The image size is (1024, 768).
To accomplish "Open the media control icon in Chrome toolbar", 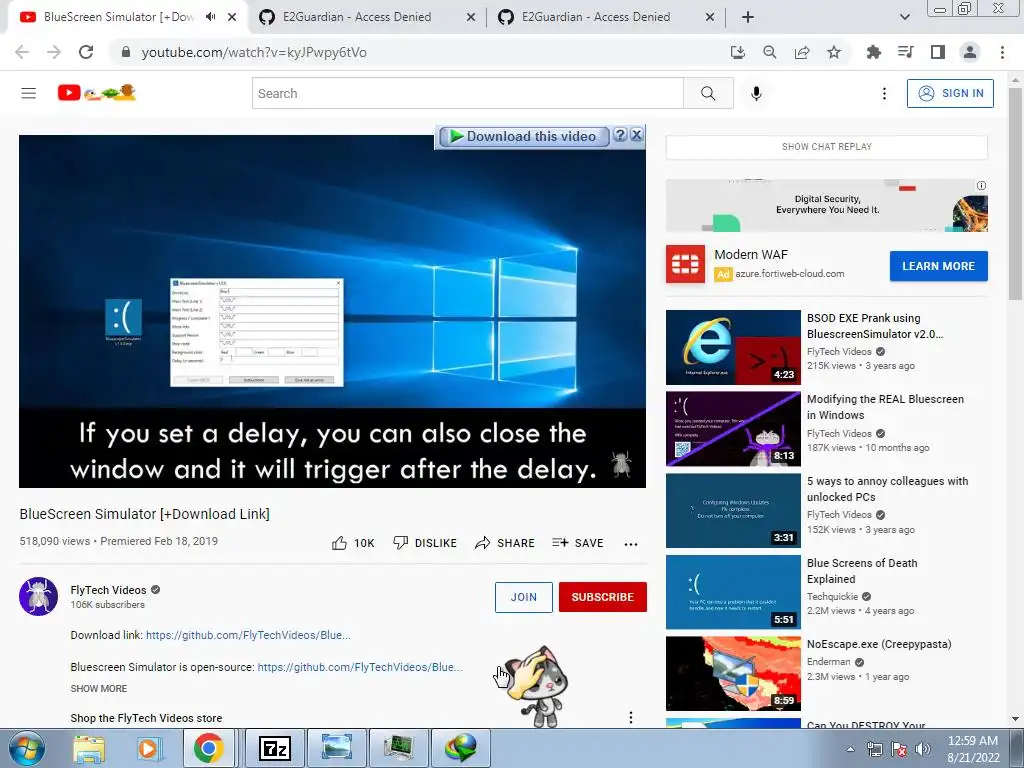I will tap(905, 52).
